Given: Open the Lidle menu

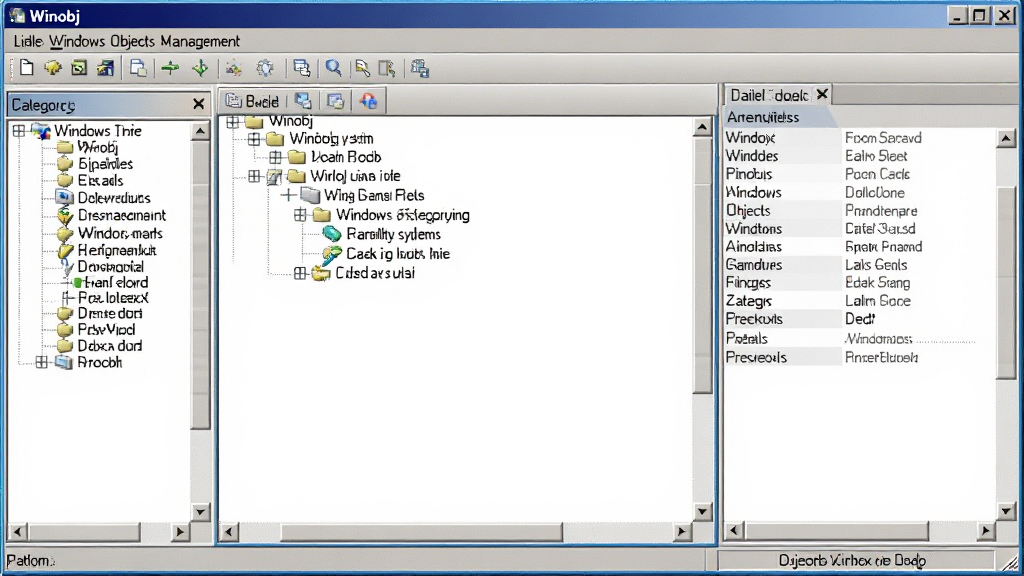Looking at the screenshot, I should [29, 41].
